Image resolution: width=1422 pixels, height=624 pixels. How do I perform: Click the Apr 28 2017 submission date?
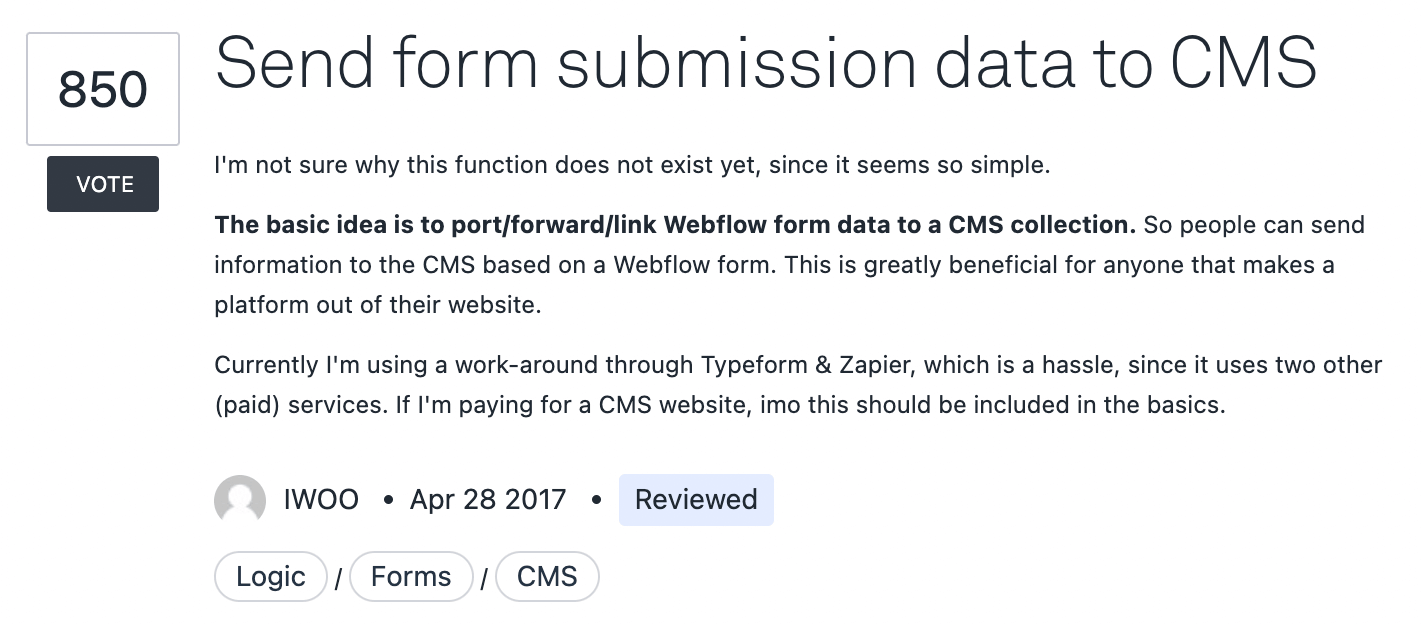pyautogui.click(x=486, y=499)
